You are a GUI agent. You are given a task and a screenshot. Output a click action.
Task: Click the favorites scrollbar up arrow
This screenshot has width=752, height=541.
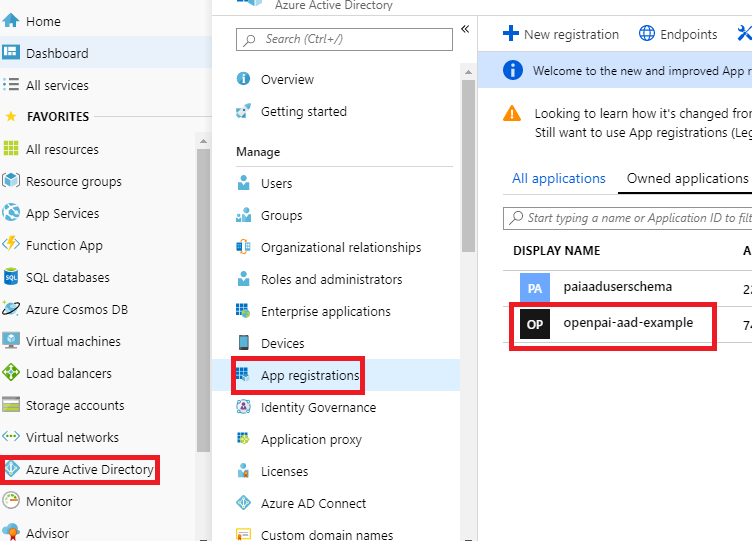click(203, 141)
